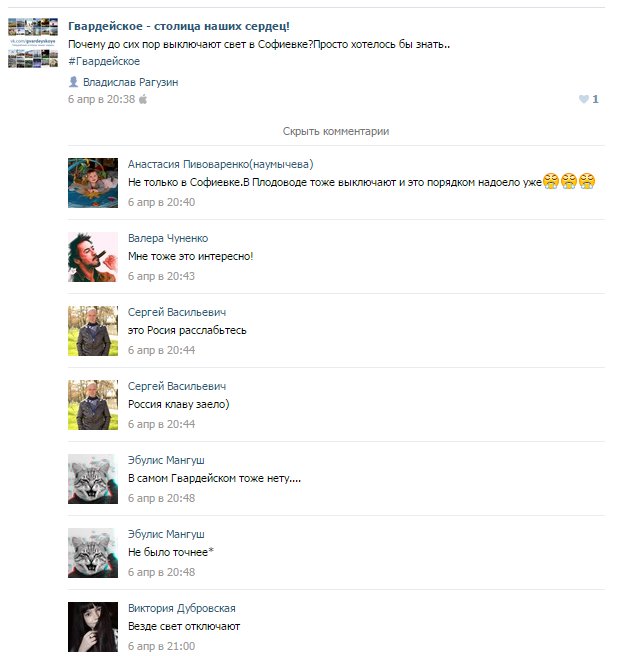
Task: Click the cat avatar next to 'В самом Гвардейском тоже нету'
Action: (x=93, y=479)
